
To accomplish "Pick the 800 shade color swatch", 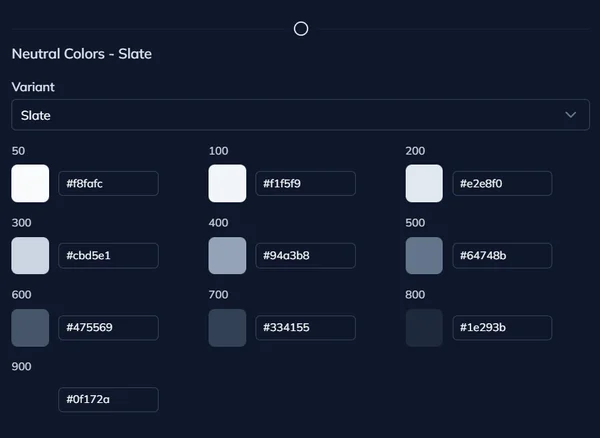I will [424, 328].
